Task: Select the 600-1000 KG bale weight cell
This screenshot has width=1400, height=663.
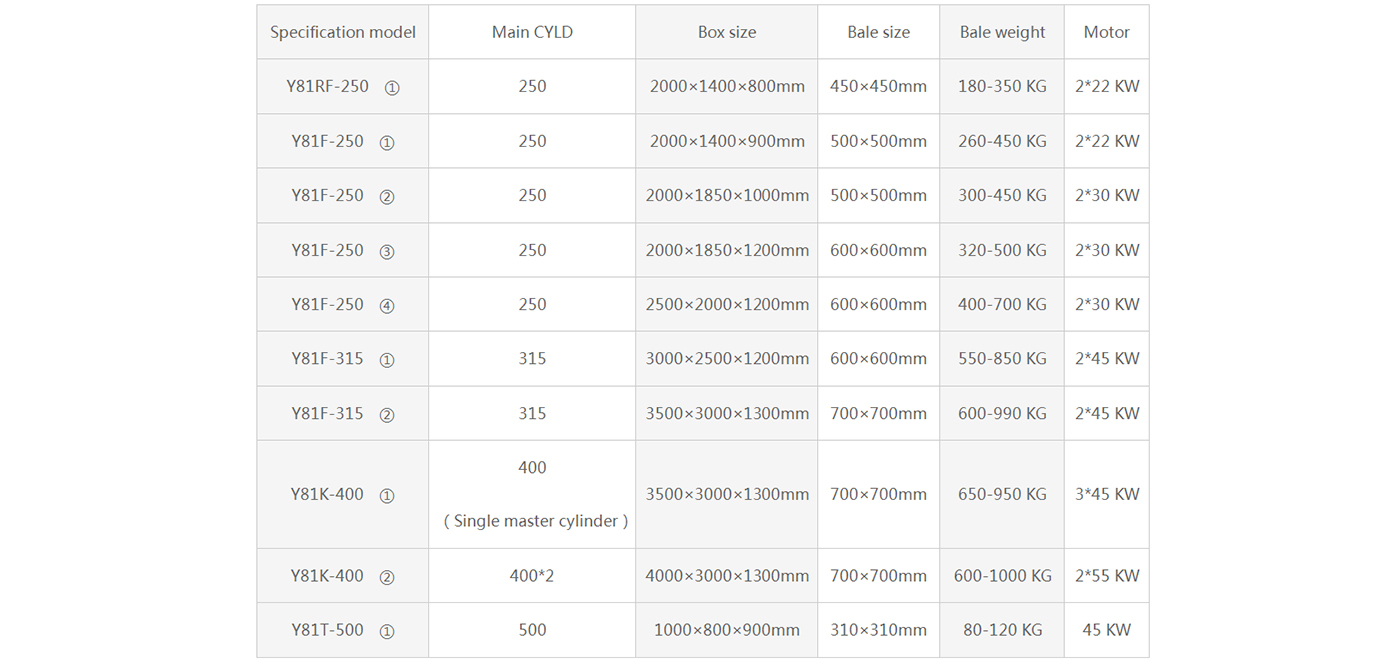Action: pyautogui.click(x=1002, y=576)
